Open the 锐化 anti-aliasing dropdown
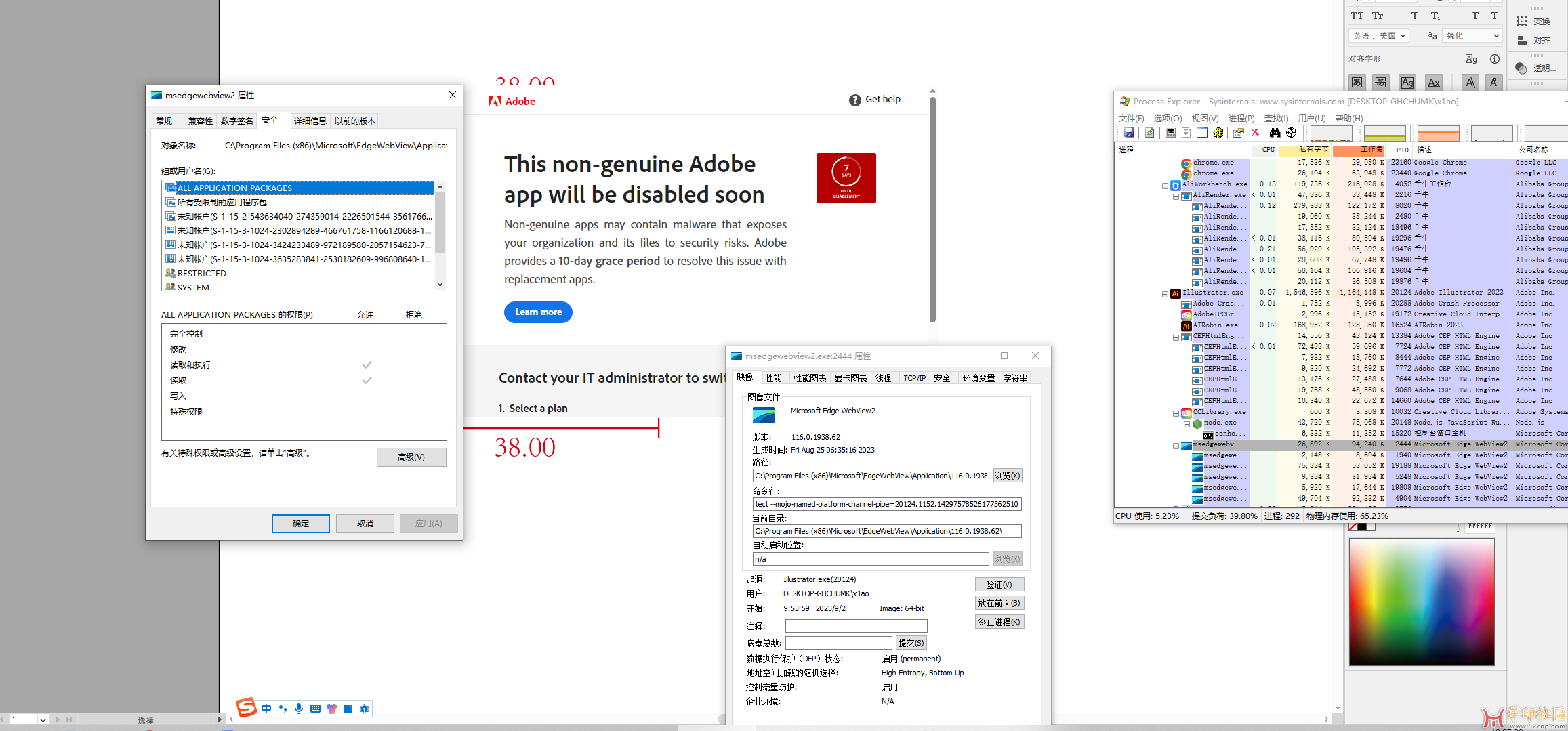The image size is (1568, 731). point(1472,36)
